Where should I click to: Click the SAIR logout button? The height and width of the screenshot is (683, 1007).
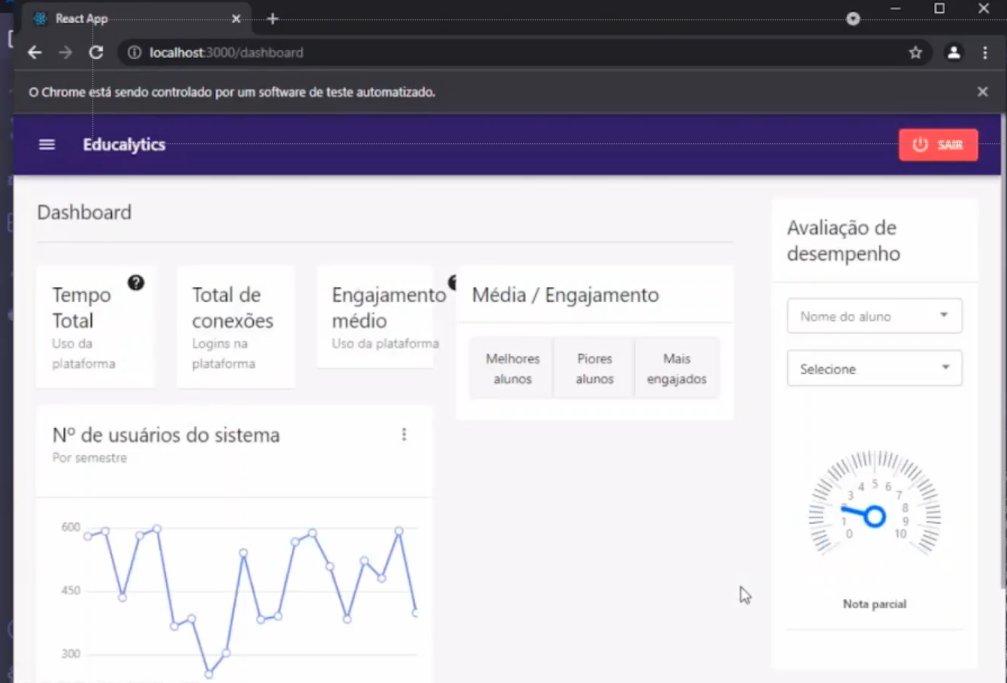pos(938,145)
